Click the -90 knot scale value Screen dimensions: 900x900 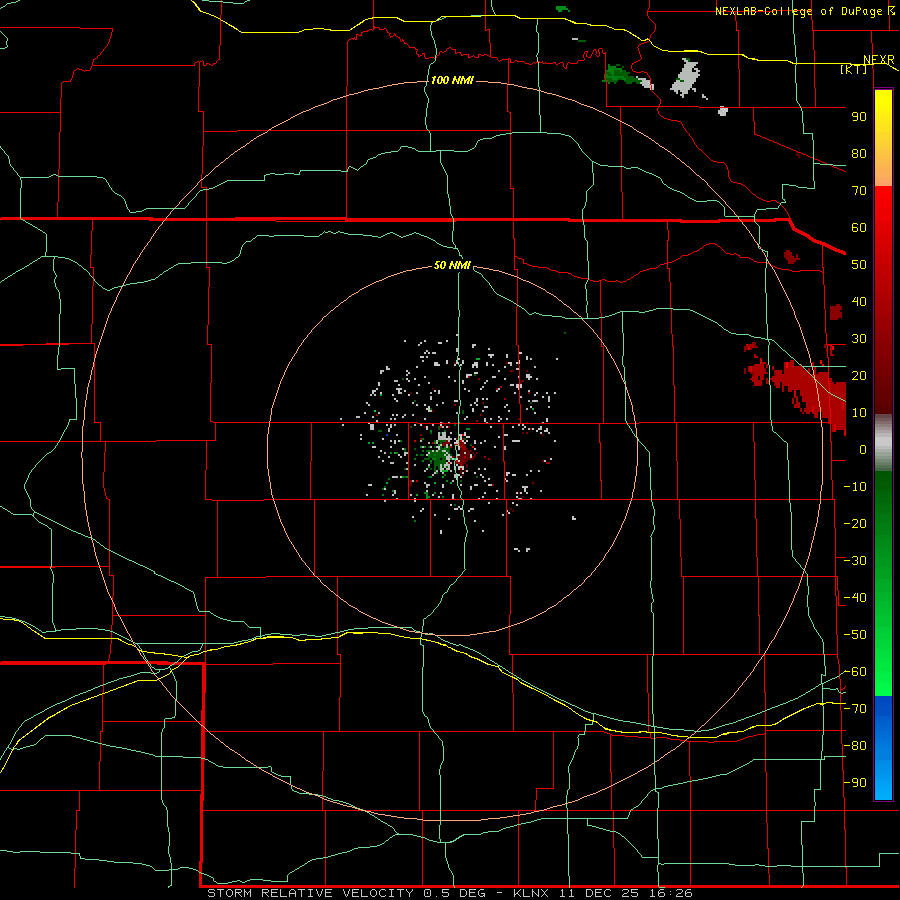855,782
